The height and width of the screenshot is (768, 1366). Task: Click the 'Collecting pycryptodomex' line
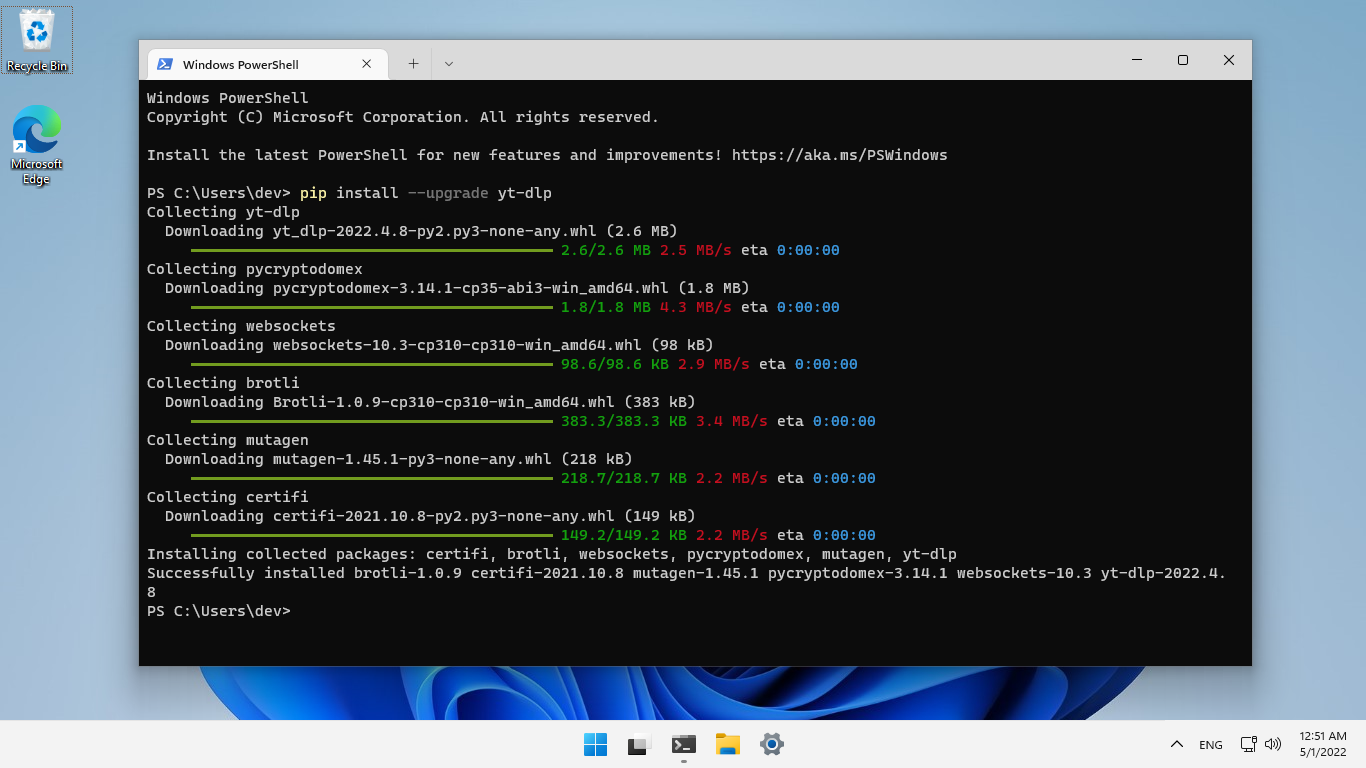tap(255, 269)
